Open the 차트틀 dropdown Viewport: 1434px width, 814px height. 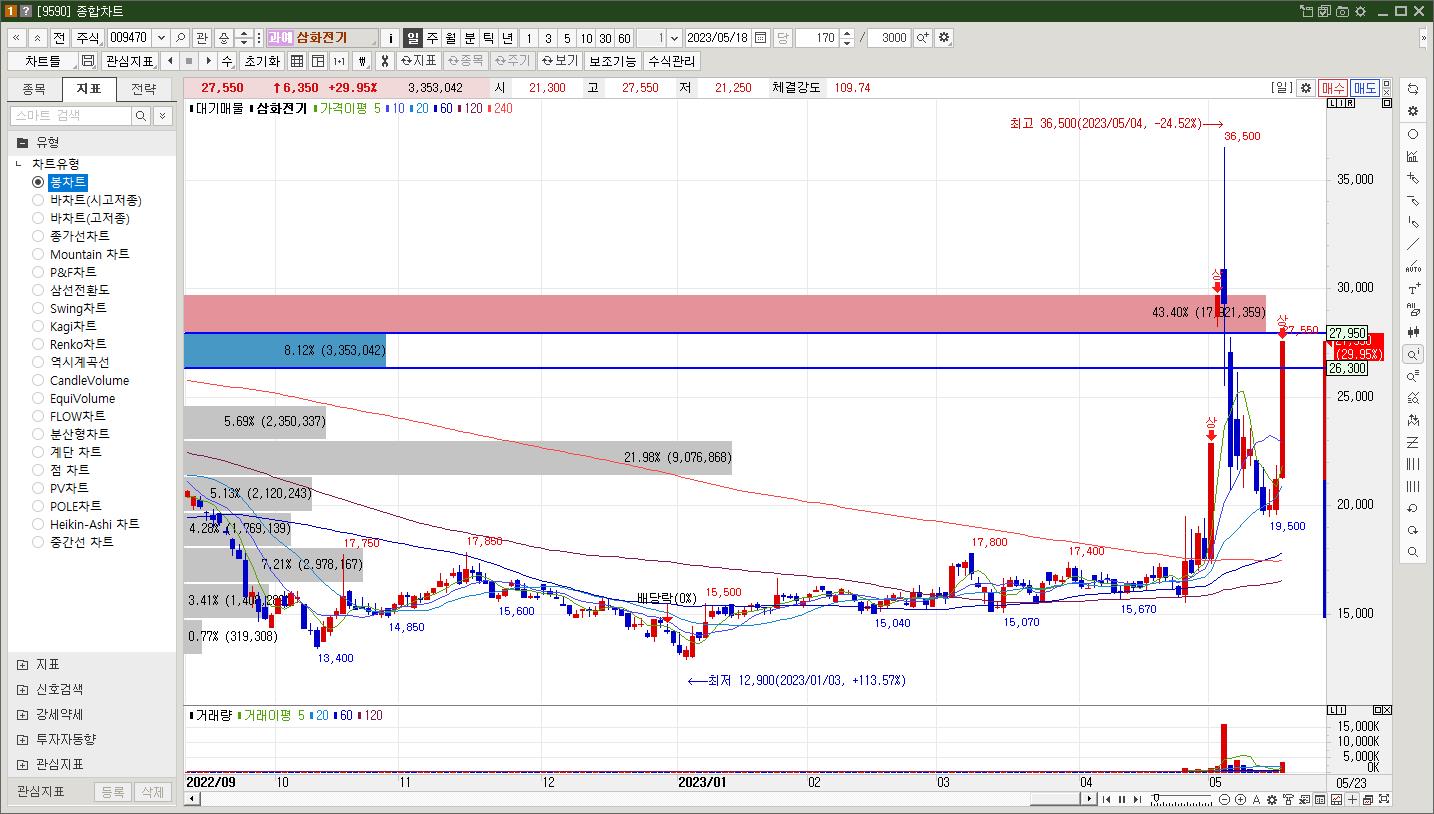(41, 61)
